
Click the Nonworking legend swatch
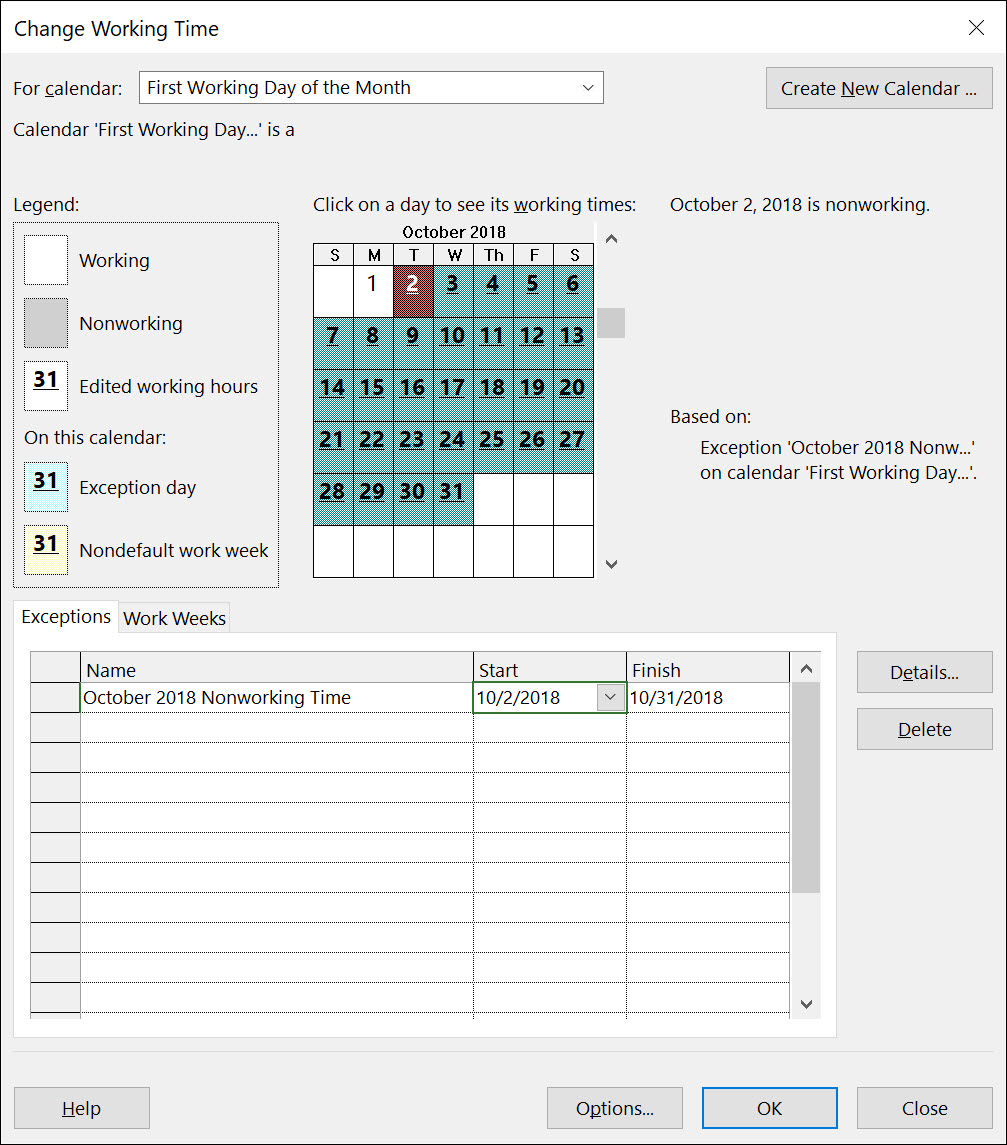point(46,323)
